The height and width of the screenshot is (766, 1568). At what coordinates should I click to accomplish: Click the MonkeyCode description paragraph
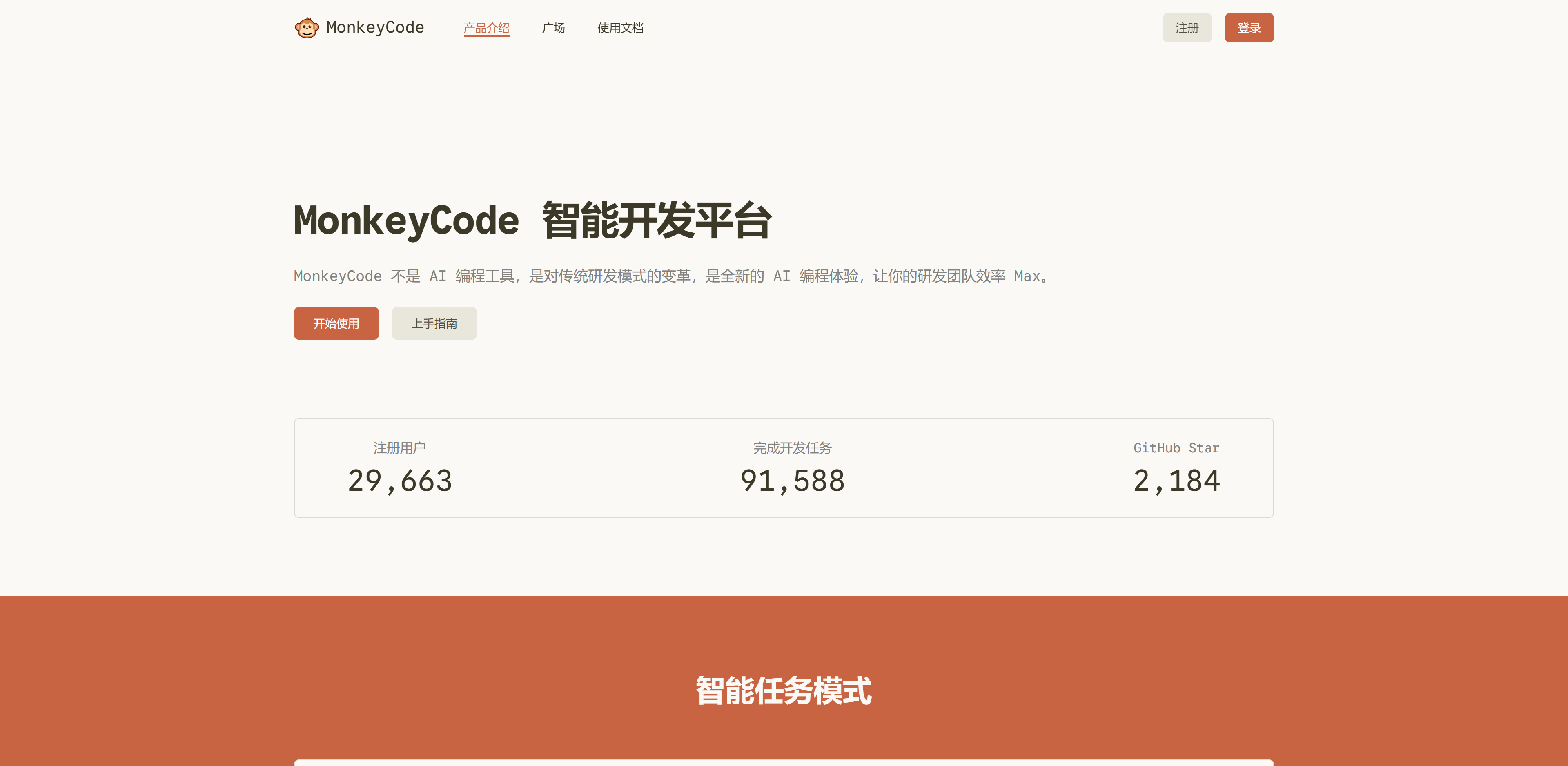pyautogui.click(x=672, y=276)
